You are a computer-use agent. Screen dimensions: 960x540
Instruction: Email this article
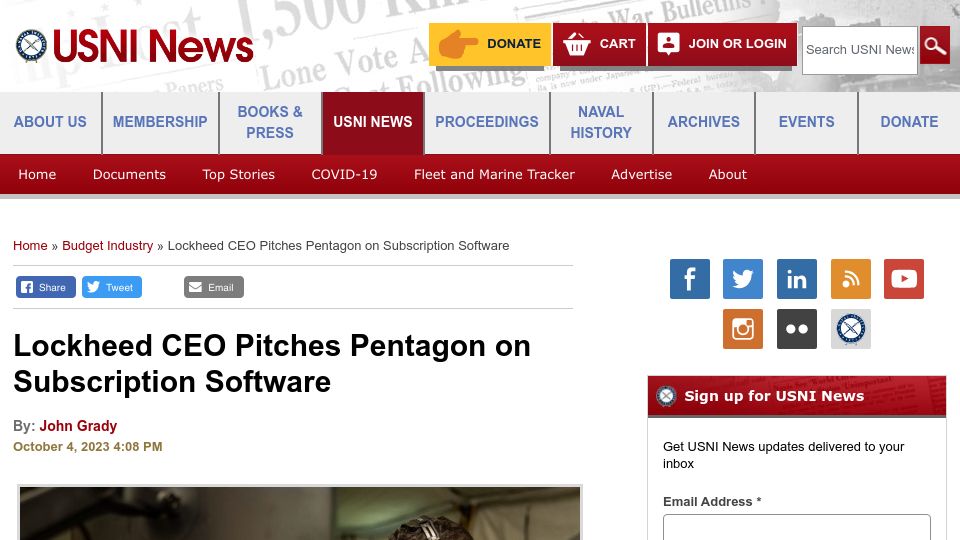(214, 287)
